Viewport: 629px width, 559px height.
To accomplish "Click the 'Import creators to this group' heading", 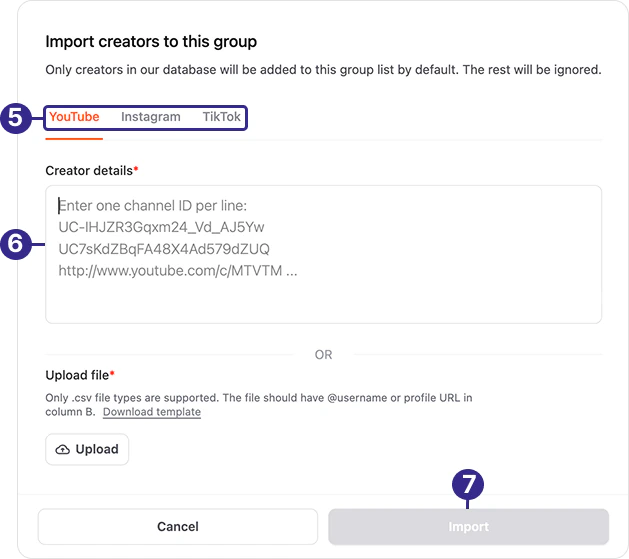I will (x=151, y=42).
